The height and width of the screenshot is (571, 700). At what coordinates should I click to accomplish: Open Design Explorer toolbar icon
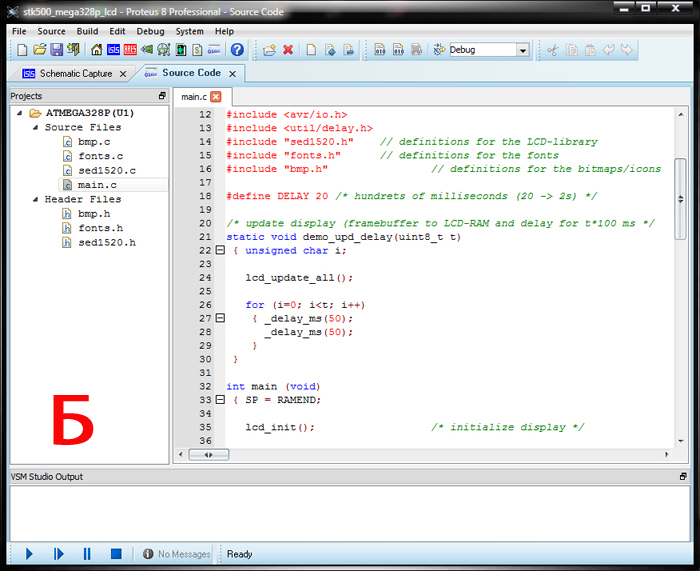point(181,50)
